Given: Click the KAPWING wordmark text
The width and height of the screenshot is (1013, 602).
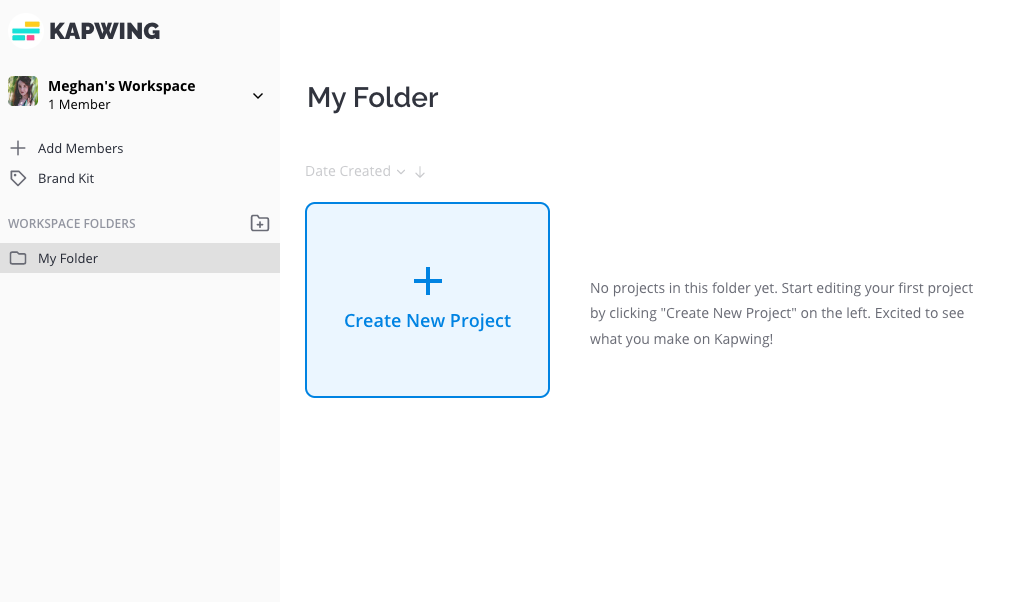Looking at the screenshot, I should (104, 31).
